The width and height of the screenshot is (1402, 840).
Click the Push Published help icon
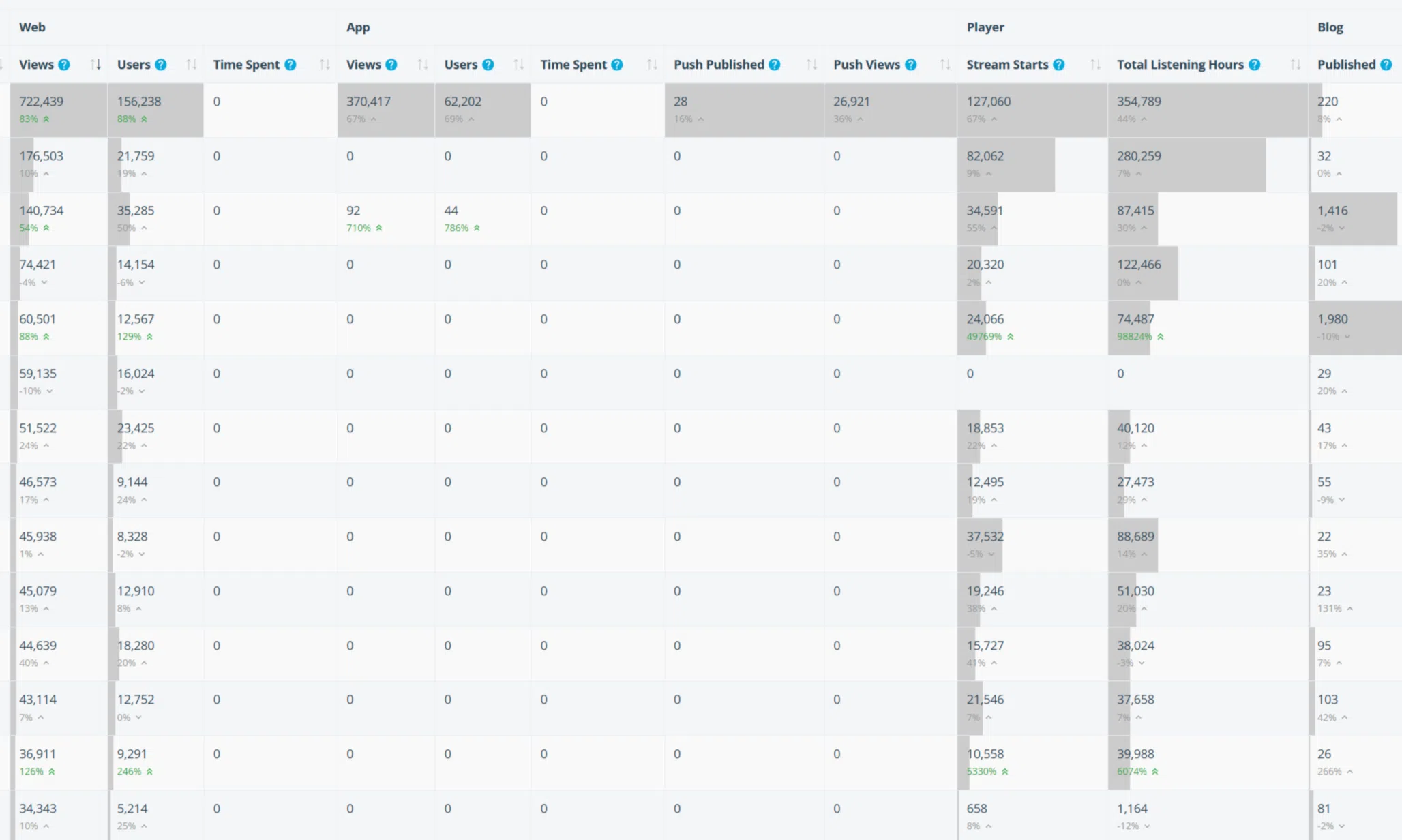coord(775,65)
